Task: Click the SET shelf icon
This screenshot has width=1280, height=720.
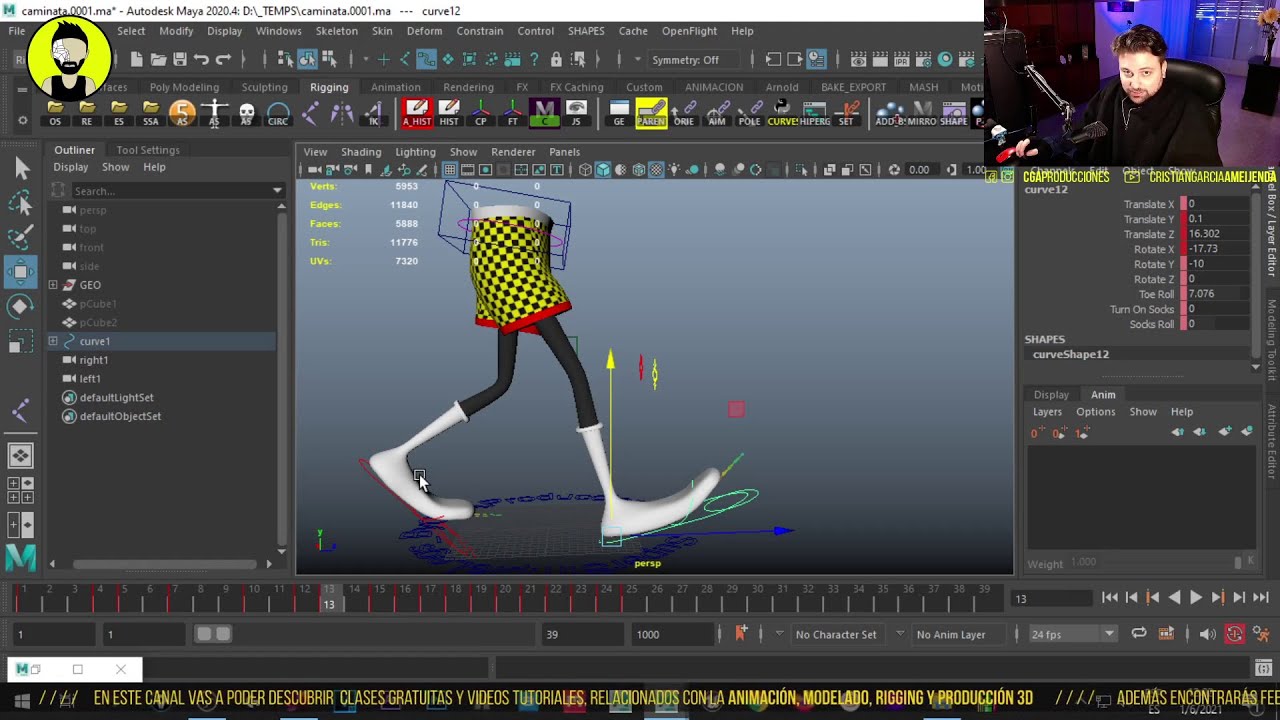Action: pos(846,113)
